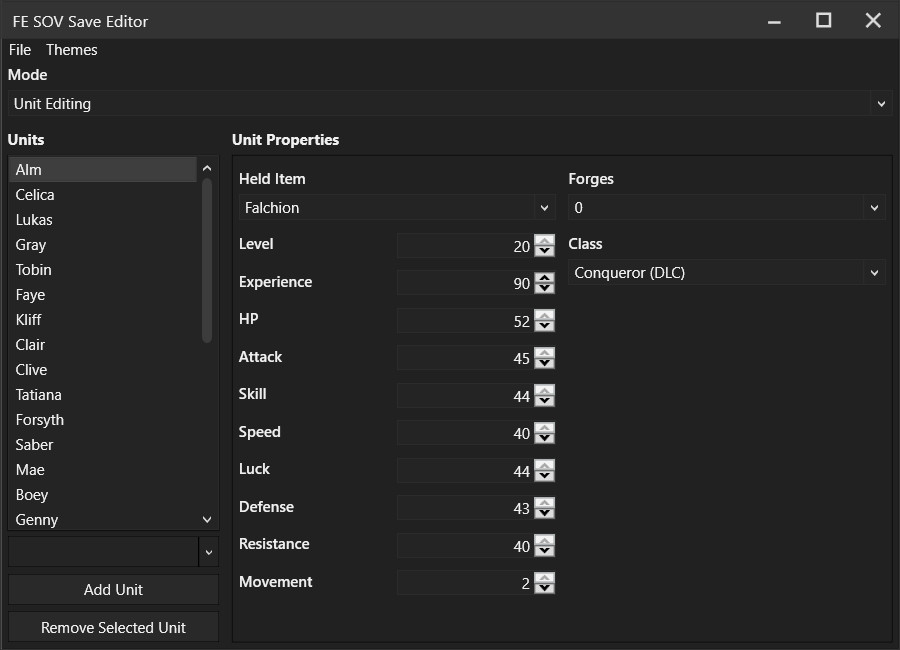Increase Movement with its up arrow

pyautogui.click(x=544, y=578)
